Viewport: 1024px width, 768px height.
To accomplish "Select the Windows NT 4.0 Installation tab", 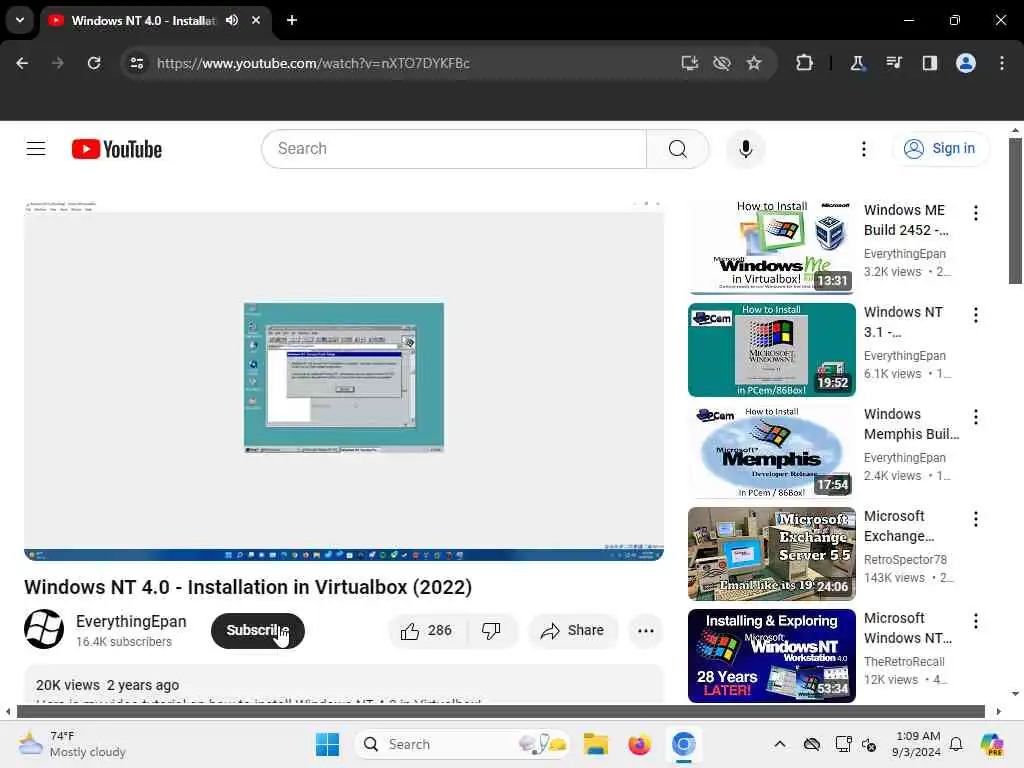I will 143,20.
